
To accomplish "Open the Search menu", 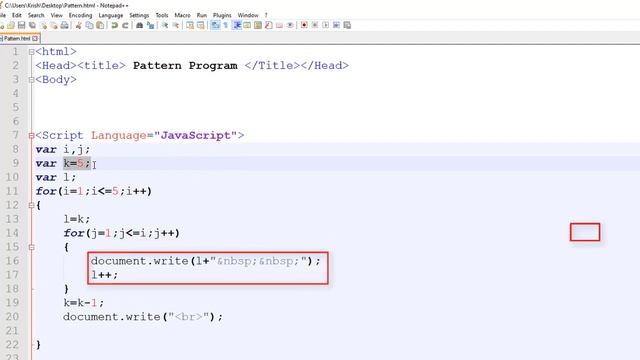I will (36, 15).
